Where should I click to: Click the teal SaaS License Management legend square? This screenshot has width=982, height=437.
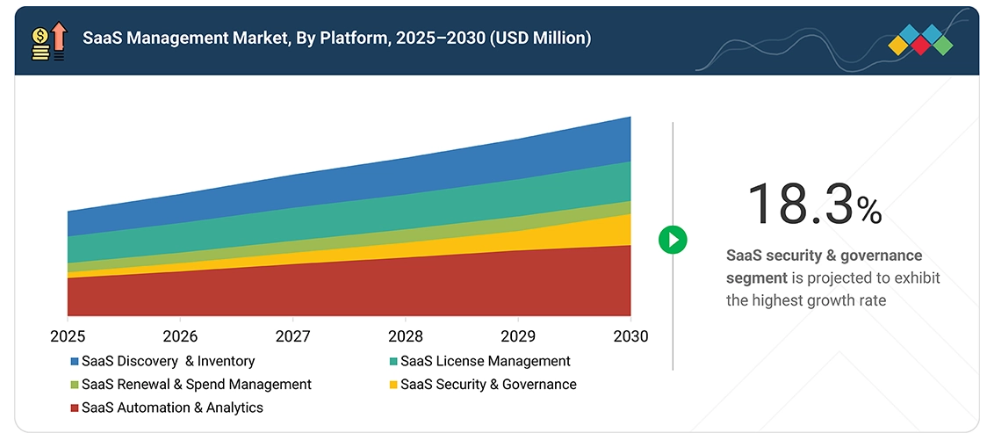[393, 361]
